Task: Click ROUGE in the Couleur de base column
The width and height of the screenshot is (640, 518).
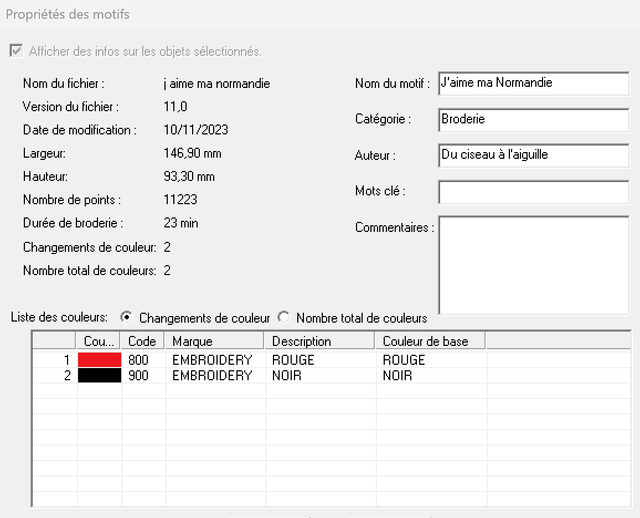Action: [404, 360]
